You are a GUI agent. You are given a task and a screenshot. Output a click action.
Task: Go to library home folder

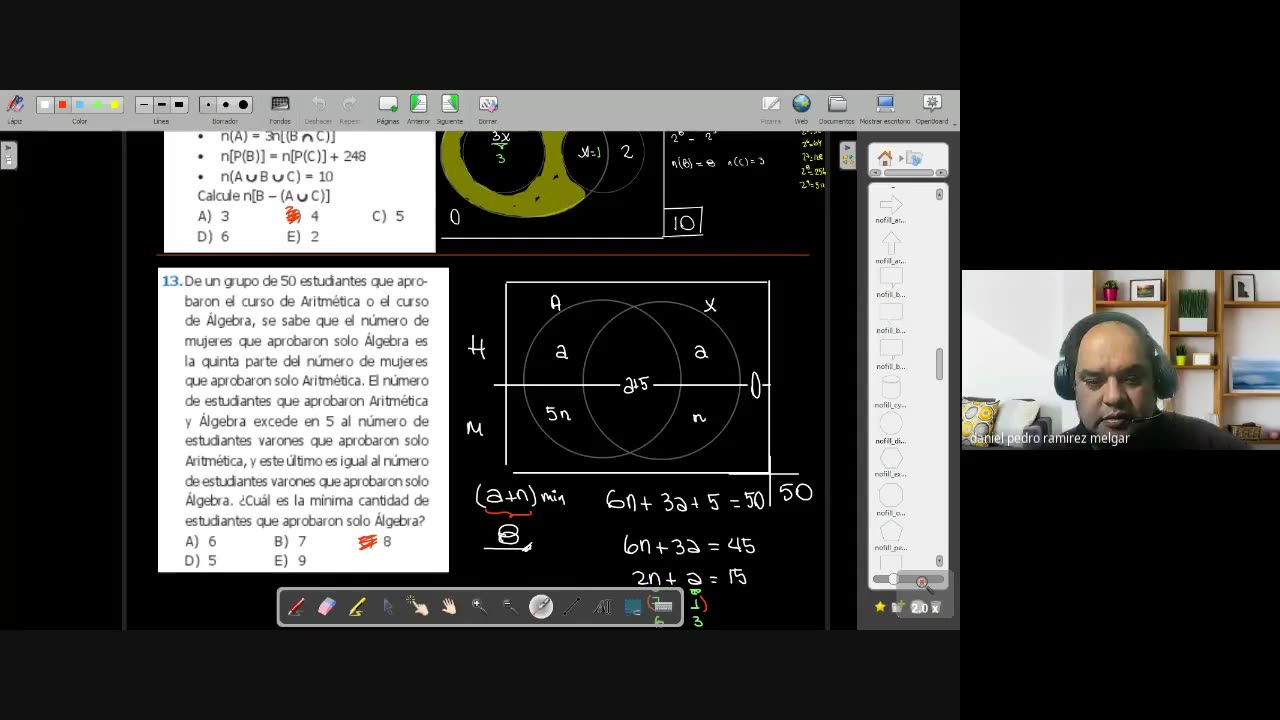pyautogui.click(x=885, y=158)
